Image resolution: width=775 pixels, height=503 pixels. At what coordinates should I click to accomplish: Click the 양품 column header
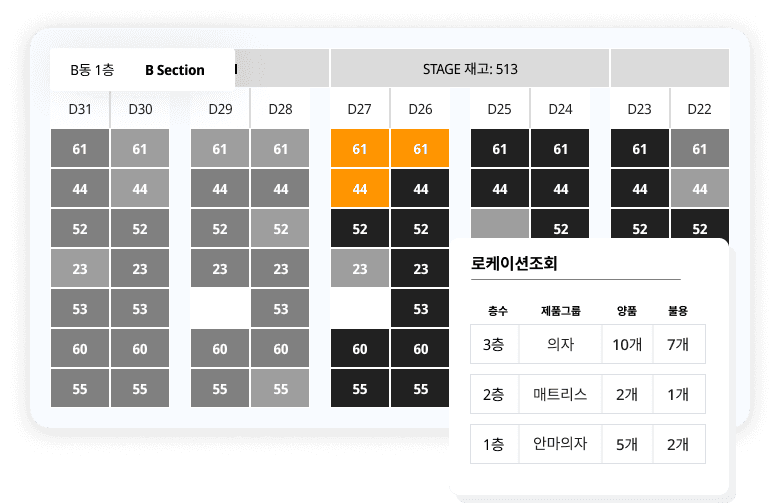627,311
